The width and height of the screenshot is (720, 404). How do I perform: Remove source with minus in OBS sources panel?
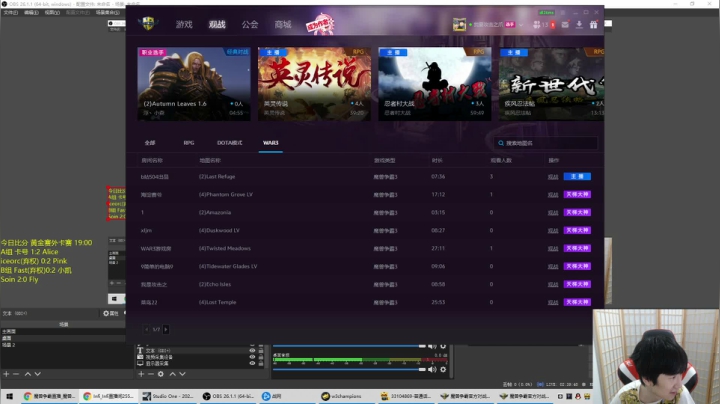tap(151, 374)
